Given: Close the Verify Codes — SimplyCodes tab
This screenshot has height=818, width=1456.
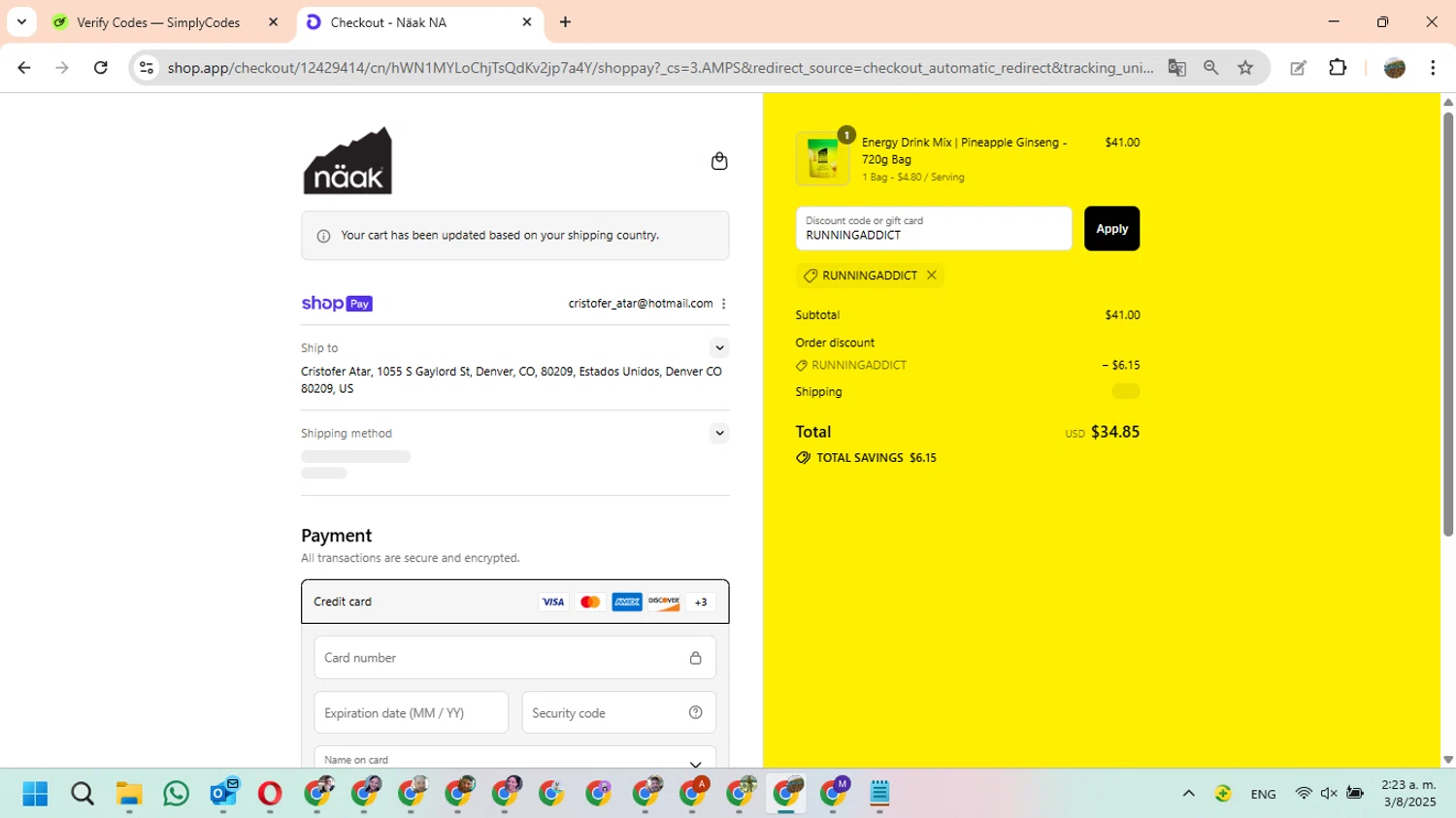Looking at the screenshot, I should pyautogui.click(x=273, y=22).
